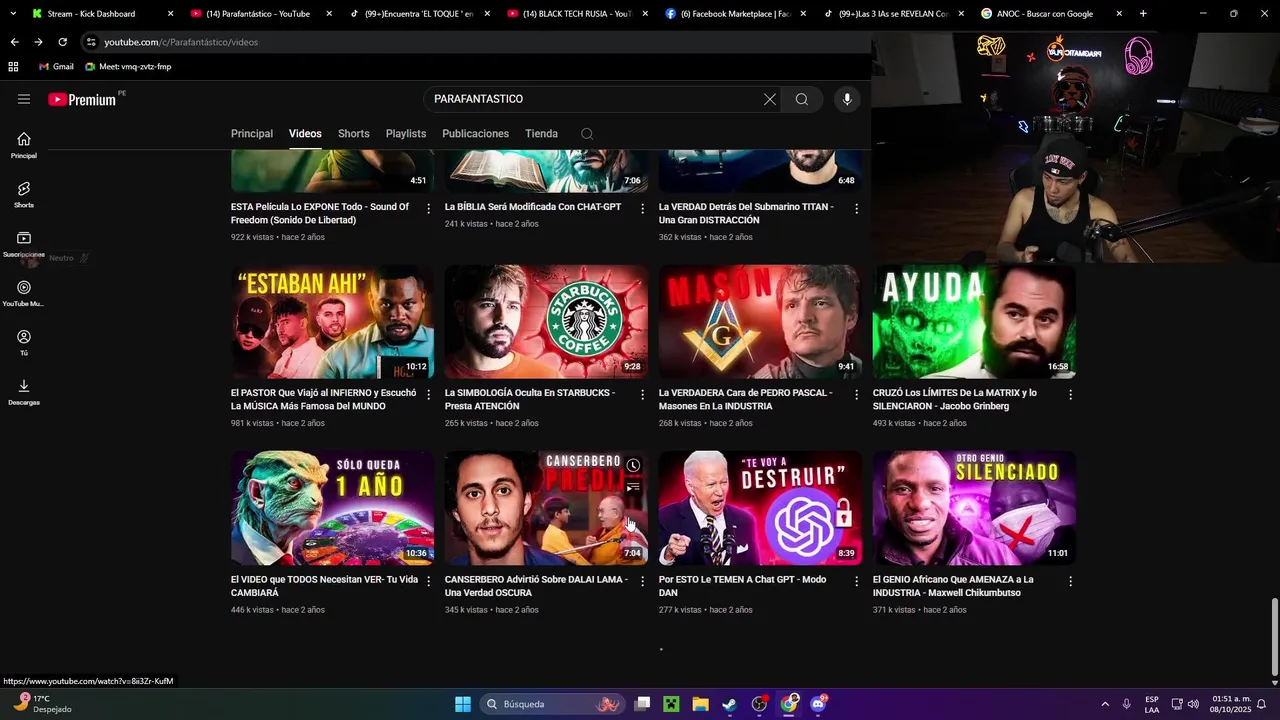Image resolution: width=1280 pixels, height=720 pixels.
Task: Open File Explorer from the taskbar
Action: tap(700, 704)
